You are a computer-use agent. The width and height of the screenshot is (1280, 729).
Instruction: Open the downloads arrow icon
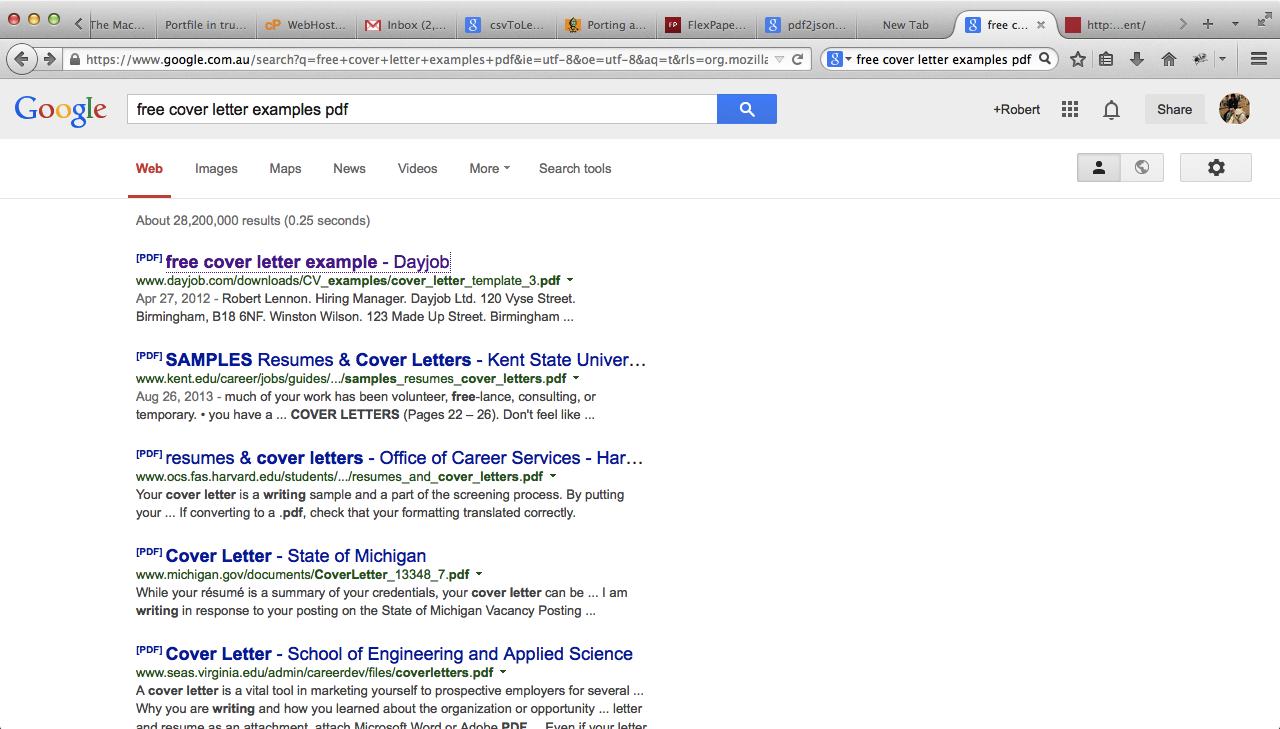tap(1137, 59)
